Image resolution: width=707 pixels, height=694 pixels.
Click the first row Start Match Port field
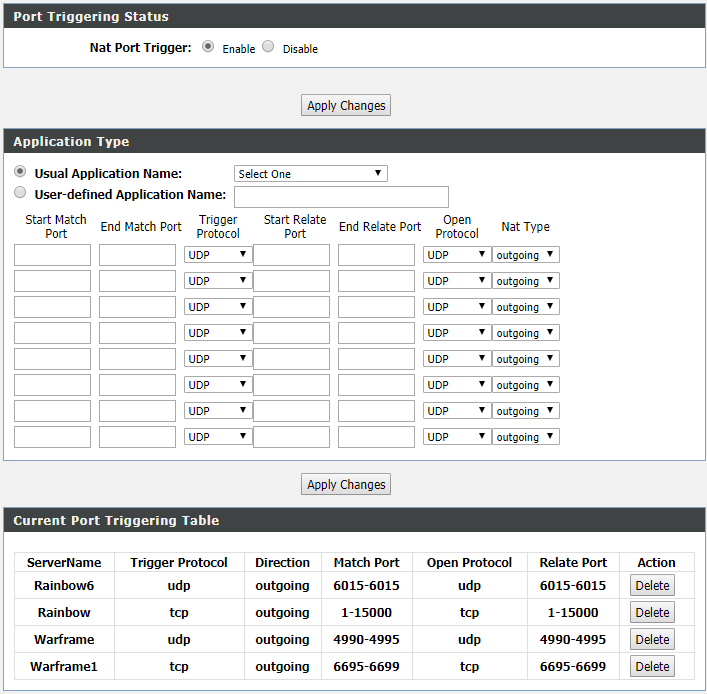click(x=52, y=255)
